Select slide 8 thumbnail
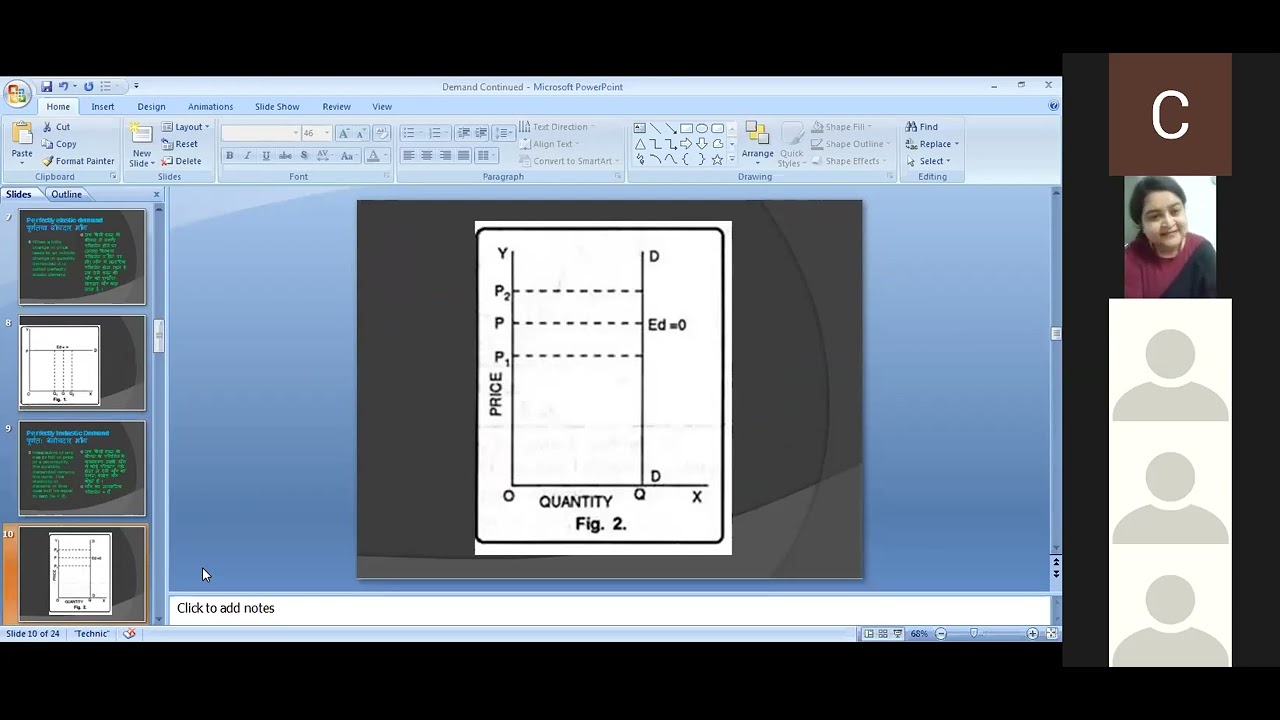 82,363
